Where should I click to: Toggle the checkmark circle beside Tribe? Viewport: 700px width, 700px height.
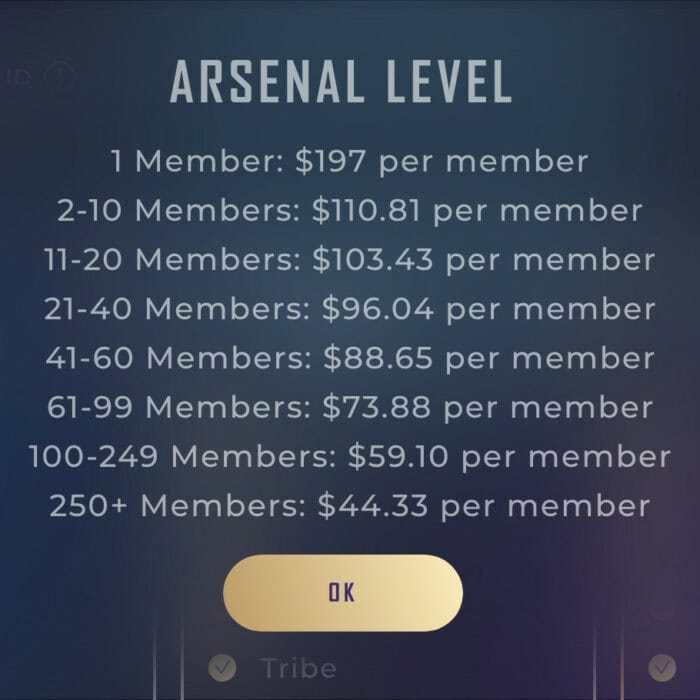click(222, 668)
